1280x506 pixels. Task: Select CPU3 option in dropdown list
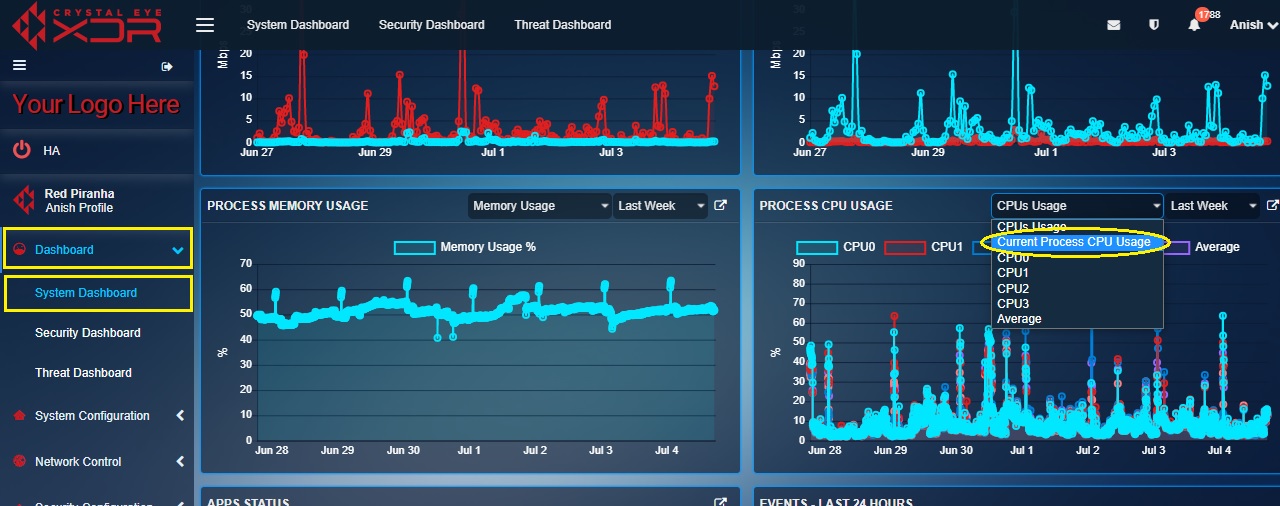[x=1077, y=303]
